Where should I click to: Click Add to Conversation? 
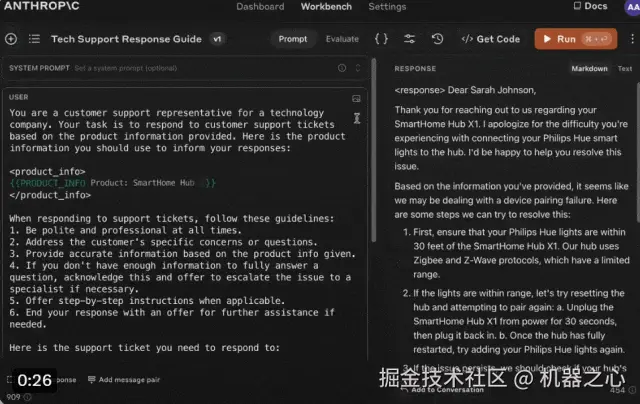[442, 390]
